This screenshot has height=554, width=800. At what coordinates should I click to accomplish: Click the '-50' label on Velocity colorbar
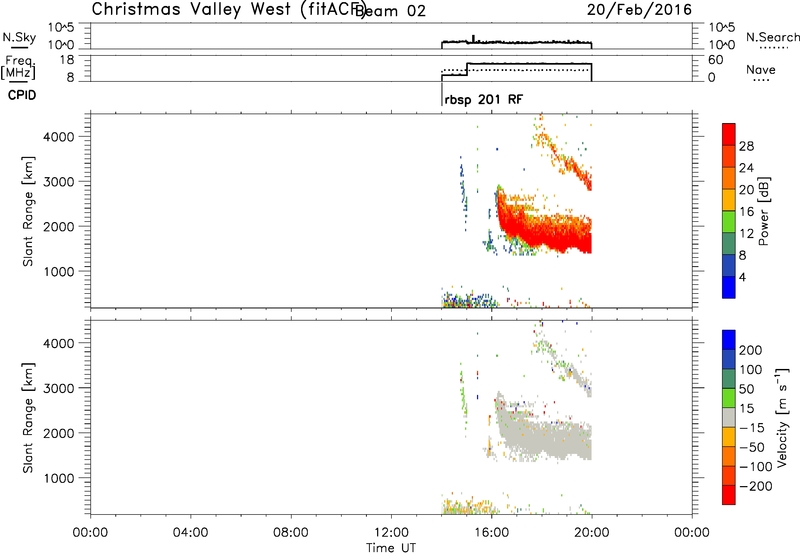coord(752,447)
